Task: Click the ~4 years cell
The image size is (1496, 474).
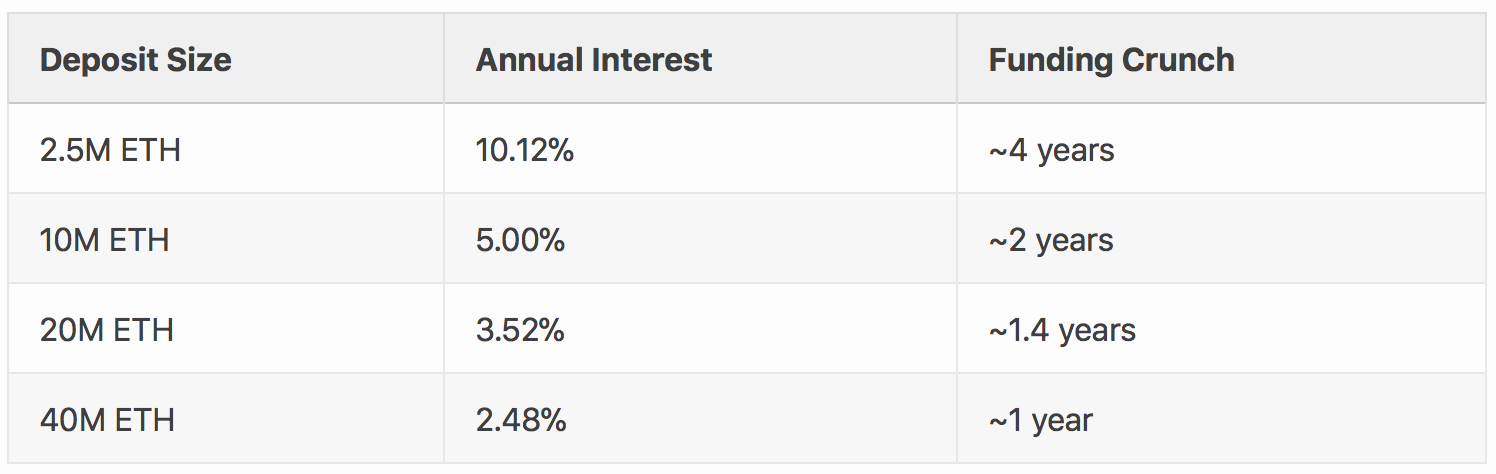Action: point(1221,149)
